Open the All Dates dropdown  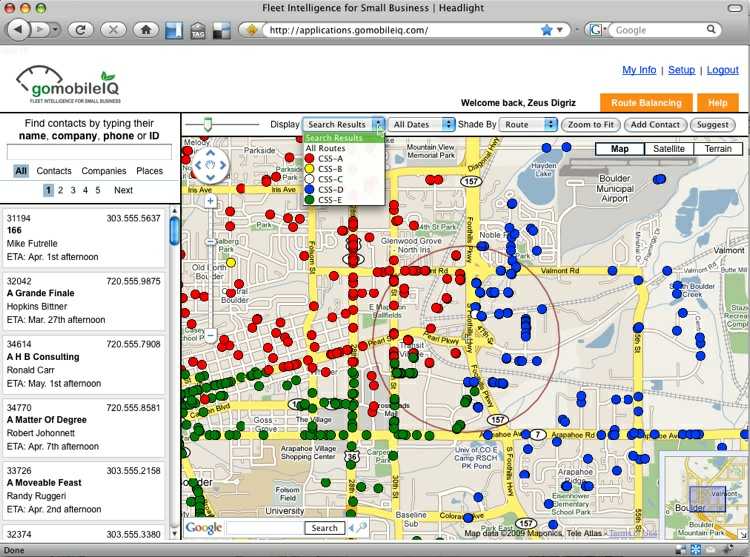(x=421, y=124)
